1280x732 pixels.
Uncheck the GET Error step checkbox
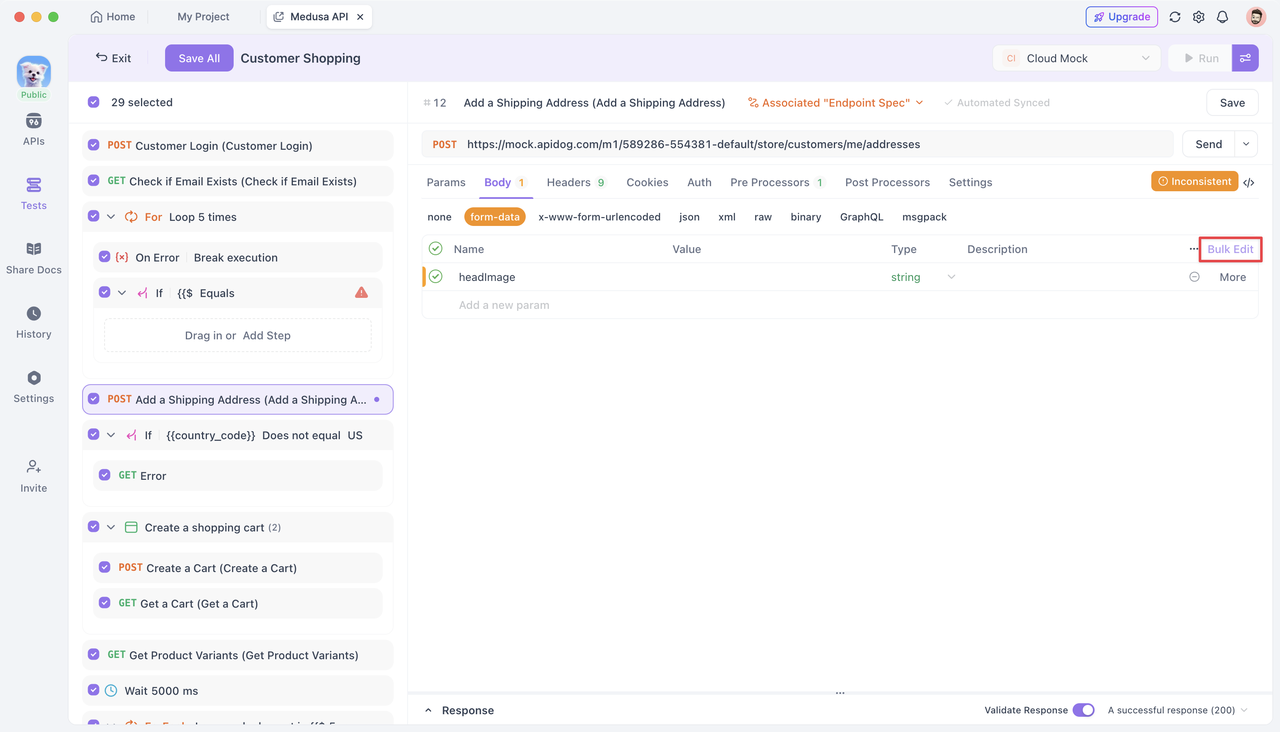[x=105, y=475]
